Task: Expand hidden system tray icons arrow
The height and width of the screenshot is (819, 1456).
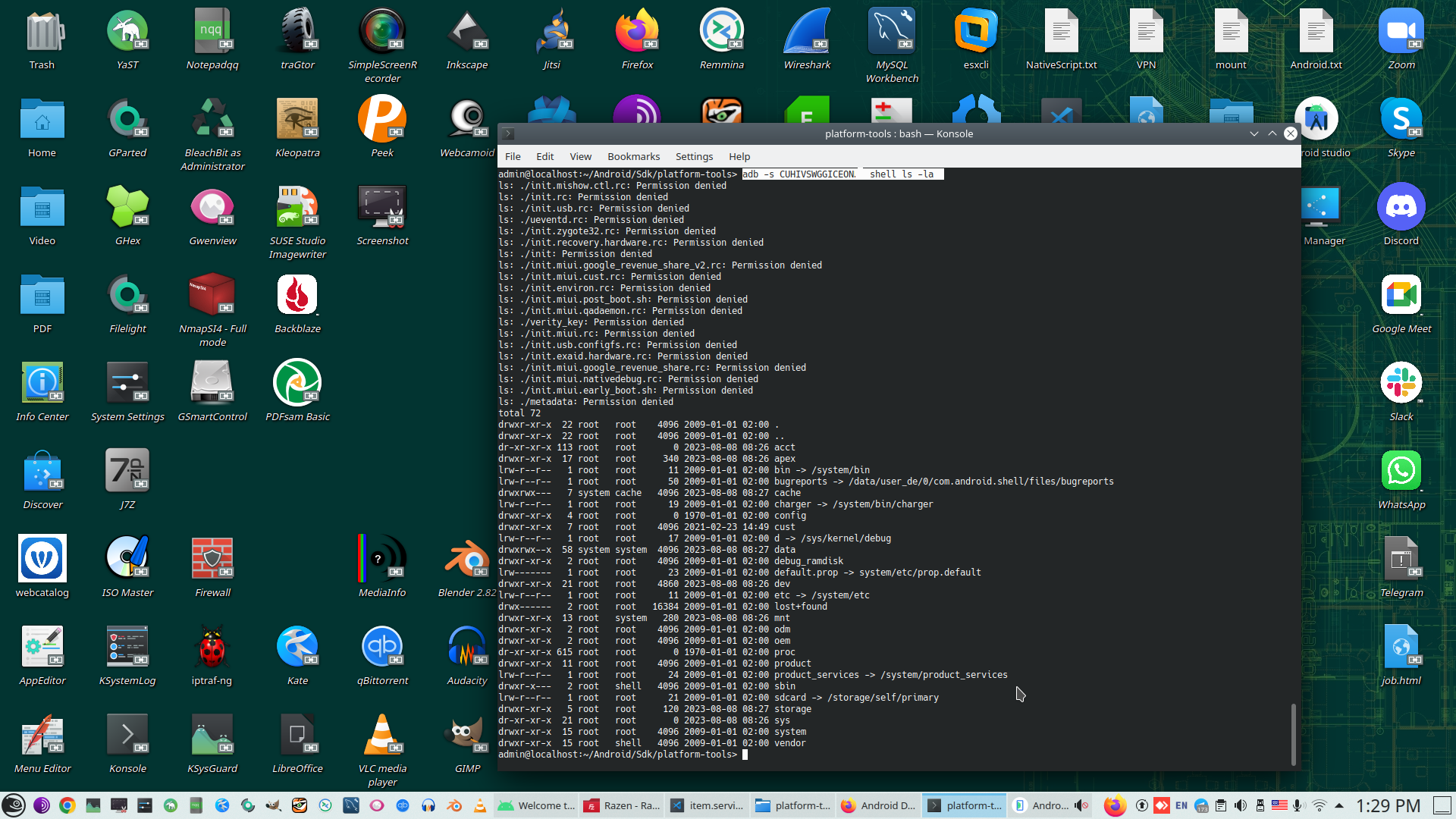Action: click(1339, 805)
